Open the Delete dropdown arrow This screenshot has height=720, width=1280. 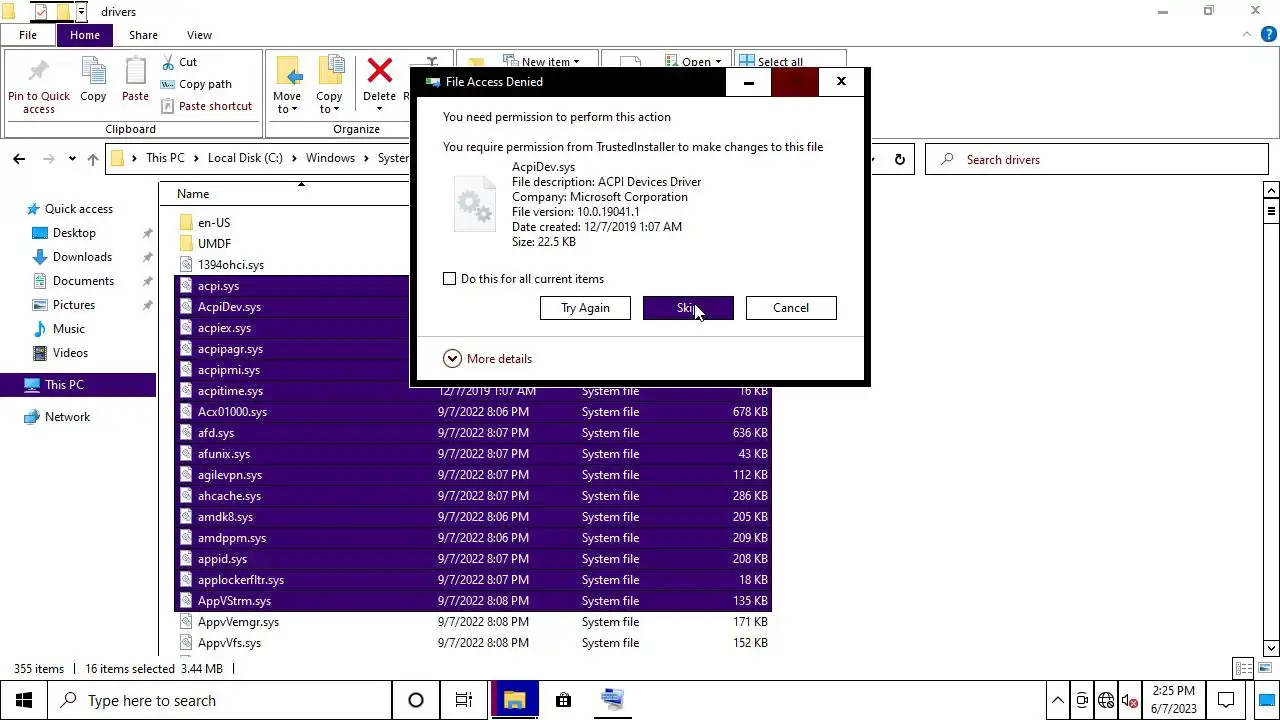[x=379, y=109]
